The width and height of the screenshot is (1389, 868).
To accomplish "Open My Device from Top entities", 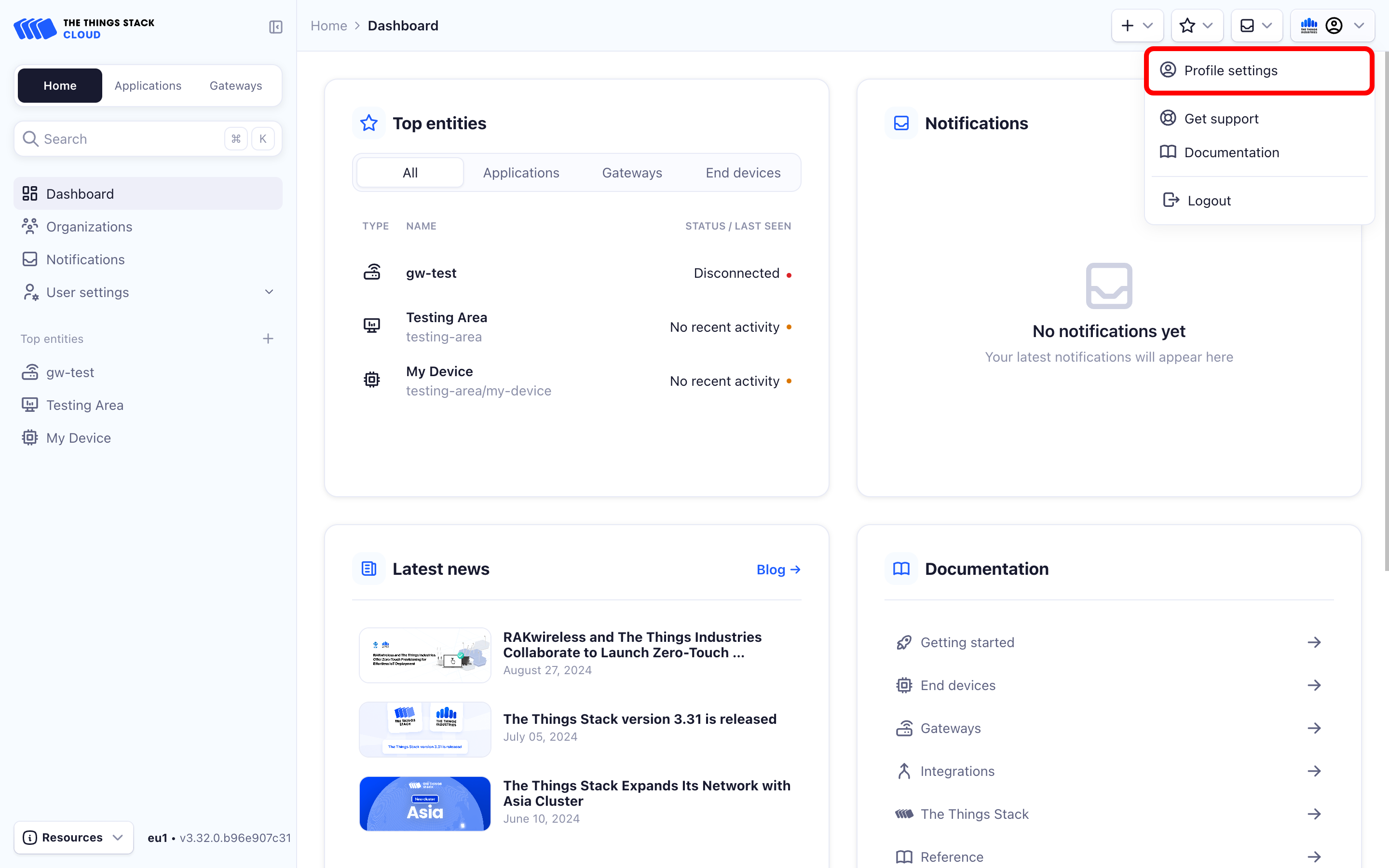I will pyautogui.click(x=78, y=437).
